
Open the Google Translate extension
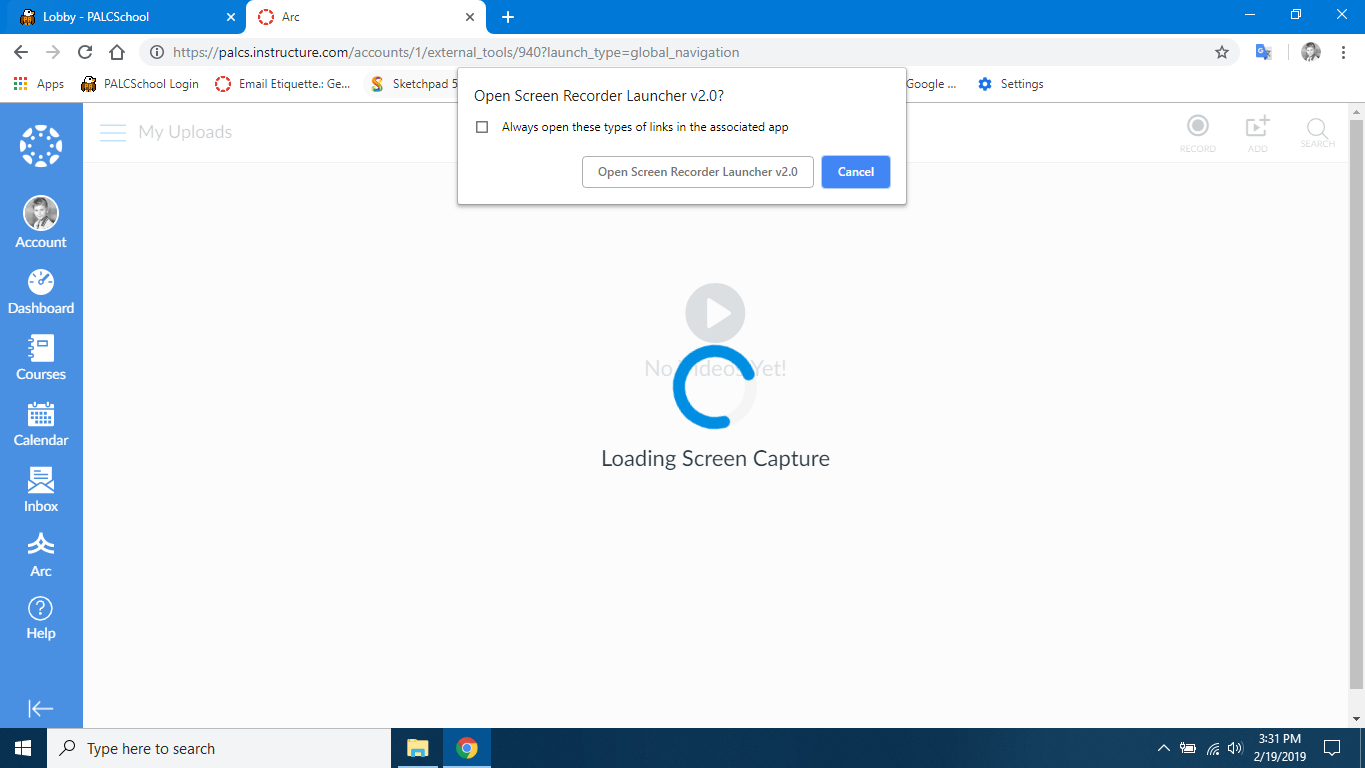click(1264, 52)
